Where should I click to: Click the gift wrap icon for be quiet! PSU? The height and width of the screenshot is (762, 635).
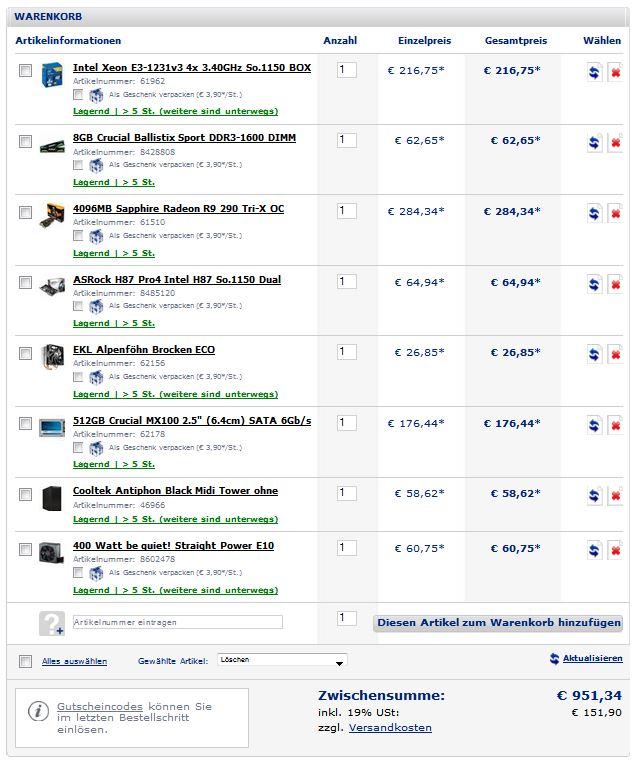click(x=96, y=573)
